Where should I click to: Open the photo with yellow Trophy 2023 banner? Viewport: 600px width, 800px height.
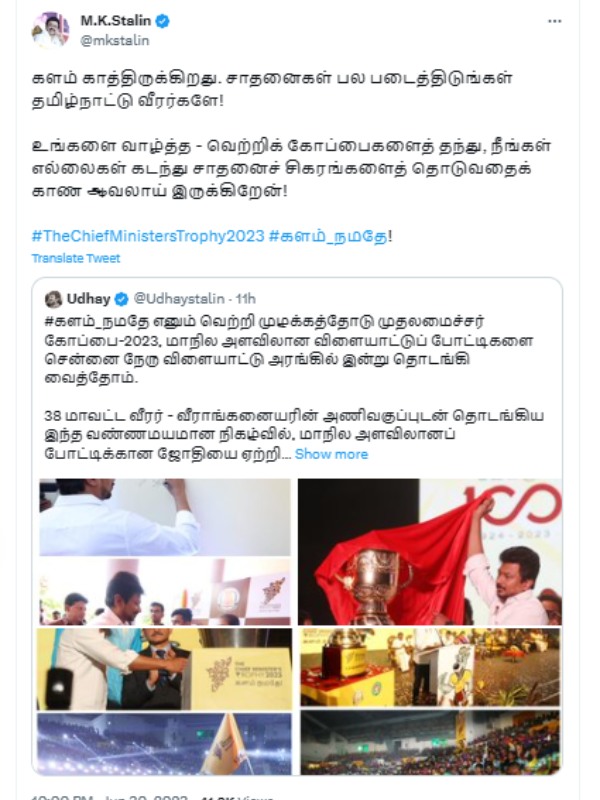click(x=164, y=669)
